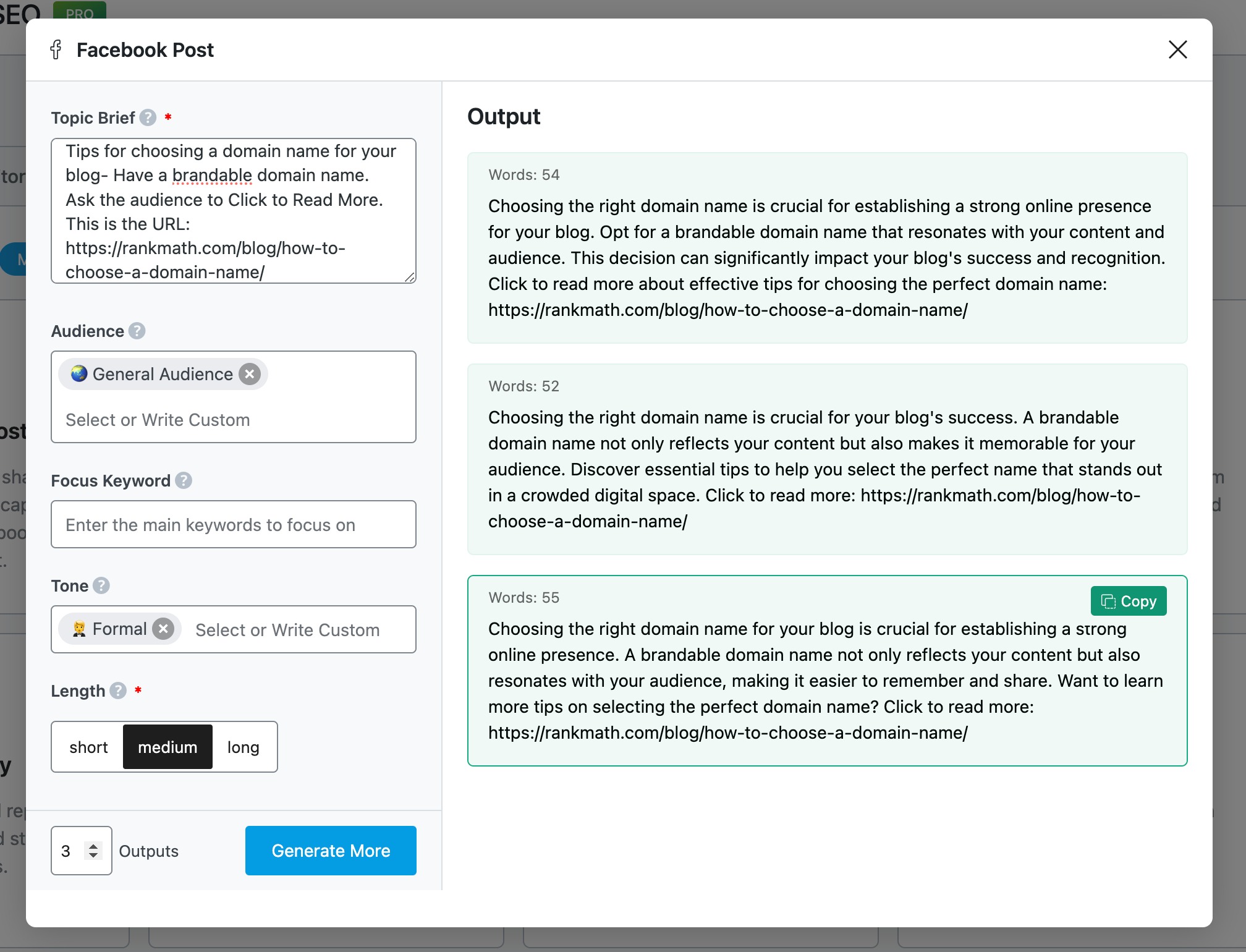1246x952 pixels.
Task: Remove the General Audience tag
Action: tap(250, 374)
